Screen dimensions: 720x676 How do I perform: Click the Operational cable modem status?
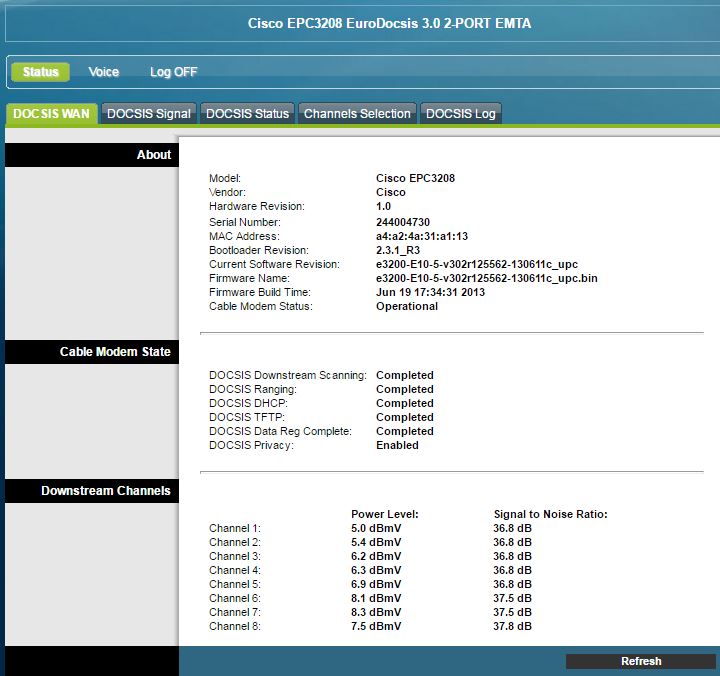(406, 306)
